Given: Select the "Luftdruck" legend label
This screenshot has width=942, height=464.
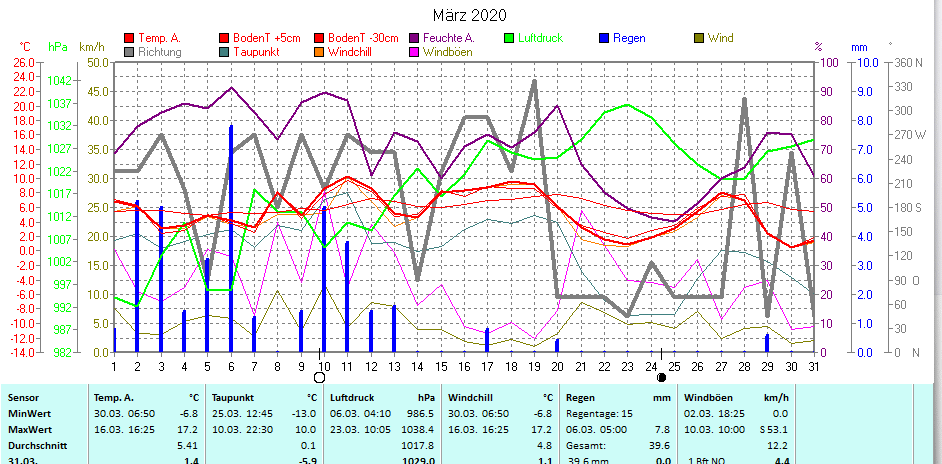Looking at the screenshot, I should (541, 38).
